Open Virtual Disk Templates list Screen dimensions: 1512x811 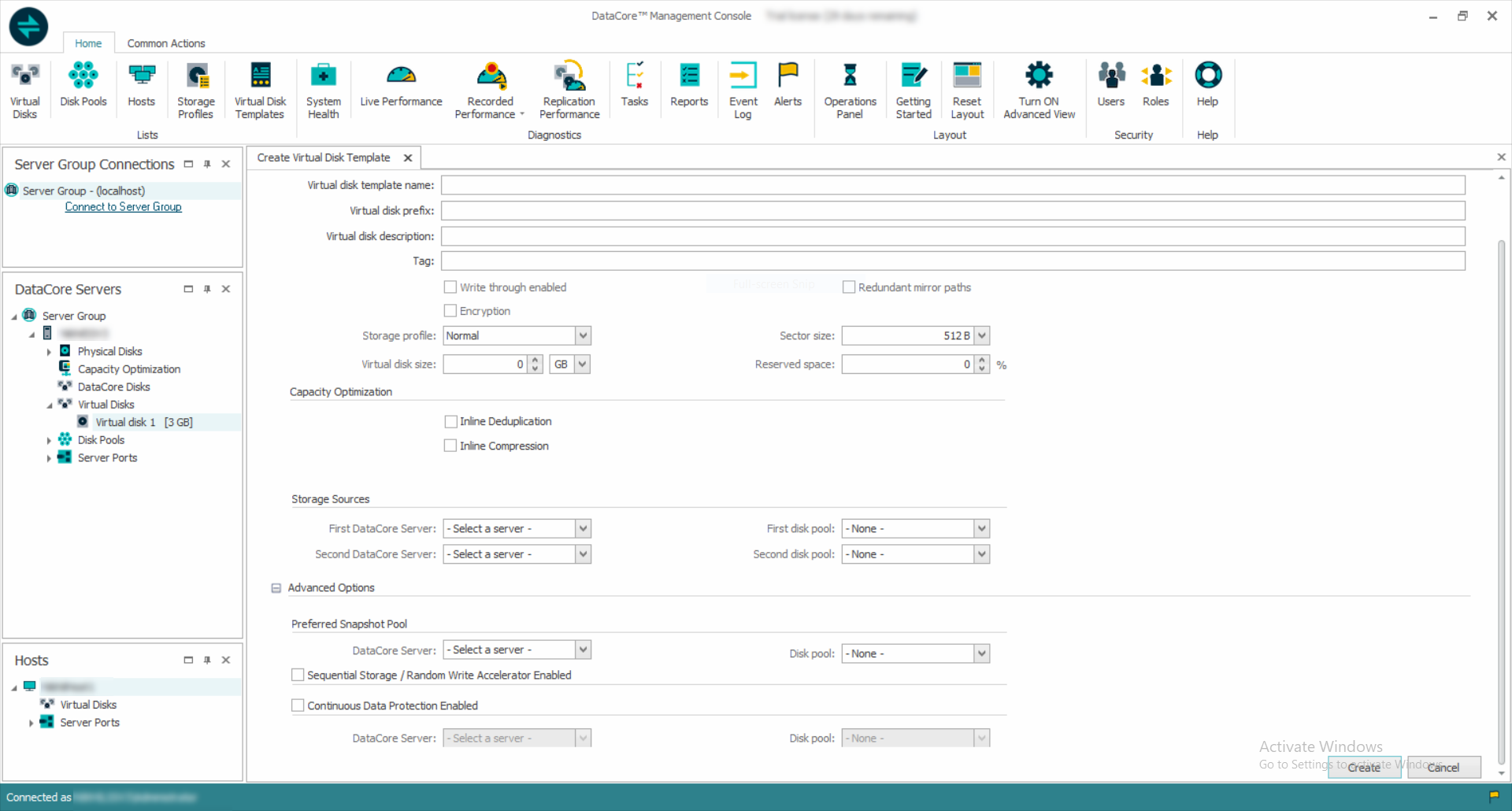click(x=260, y=90)
